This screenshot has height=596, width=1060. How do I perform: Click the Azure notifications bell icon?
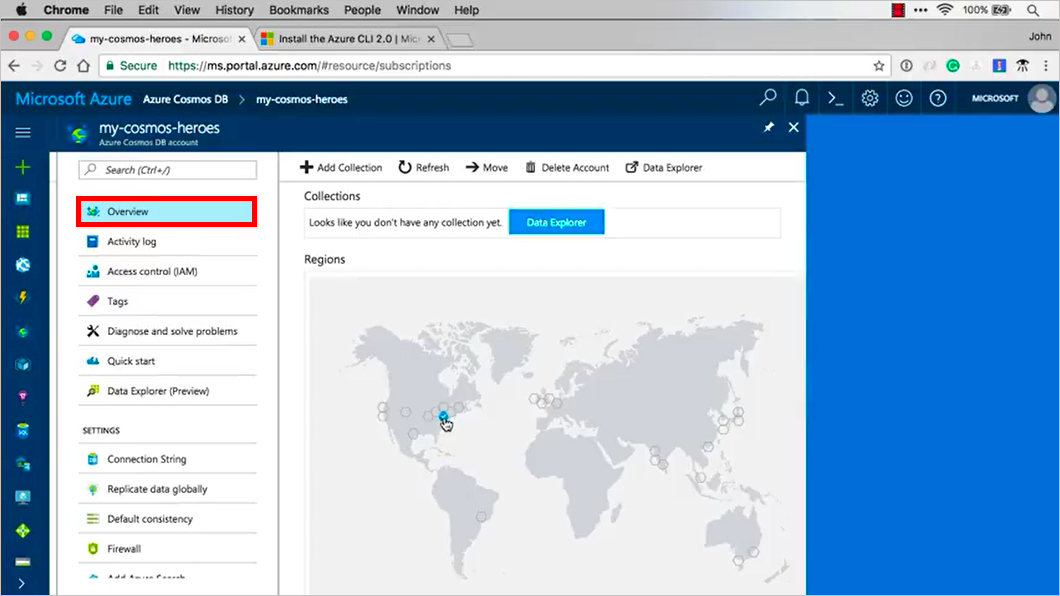coord(801,98)
